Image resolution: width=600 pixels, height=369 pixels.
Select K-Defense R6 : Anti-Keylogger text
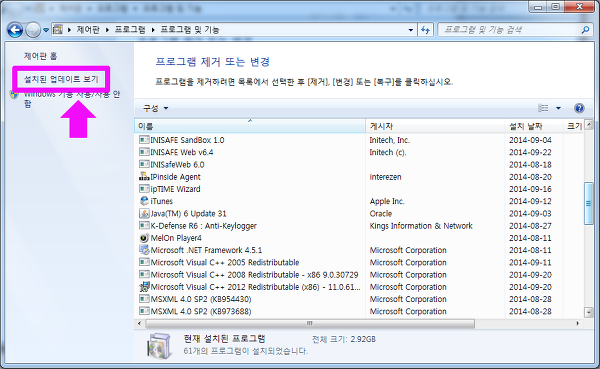point(204,226)
